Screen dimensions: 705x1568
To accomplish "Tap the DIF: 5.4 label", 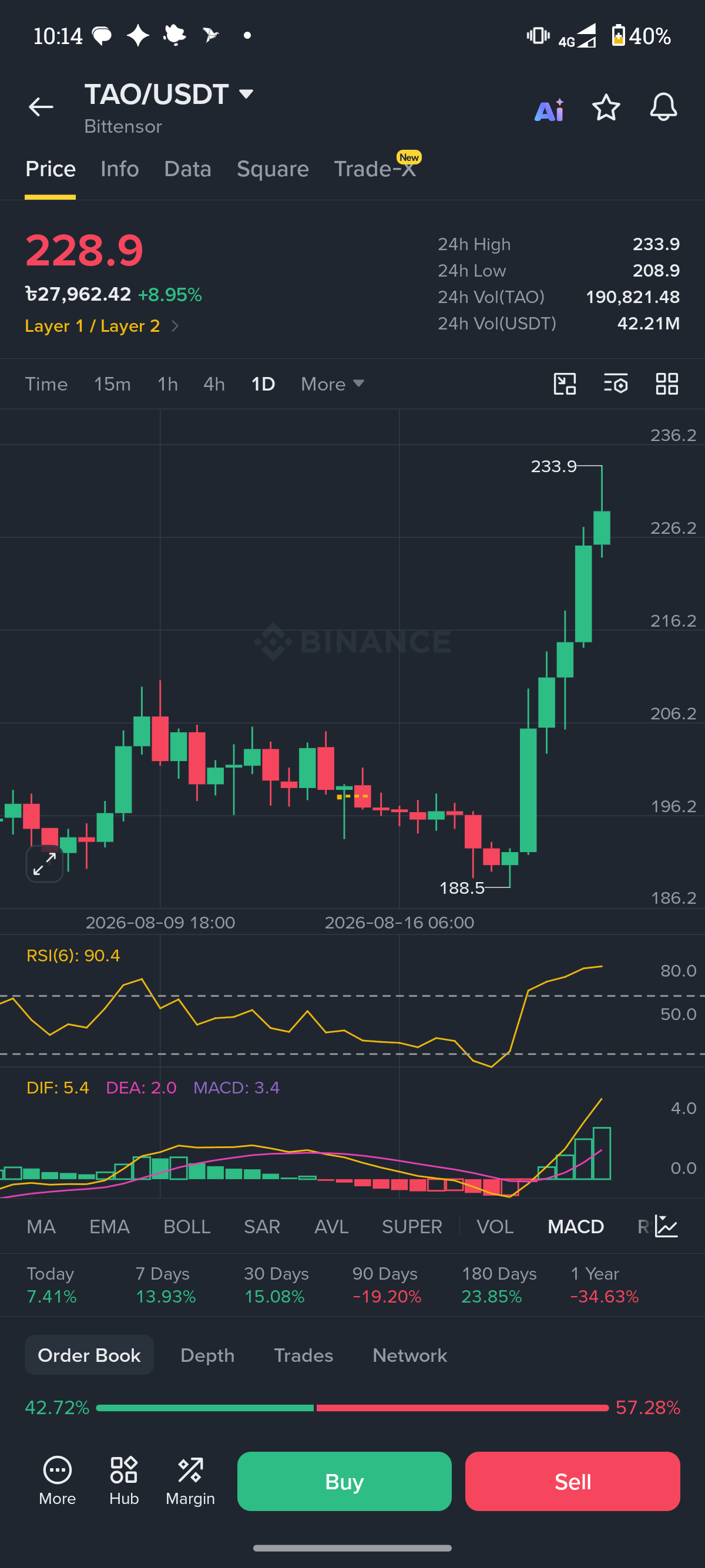I will 58,1087.
